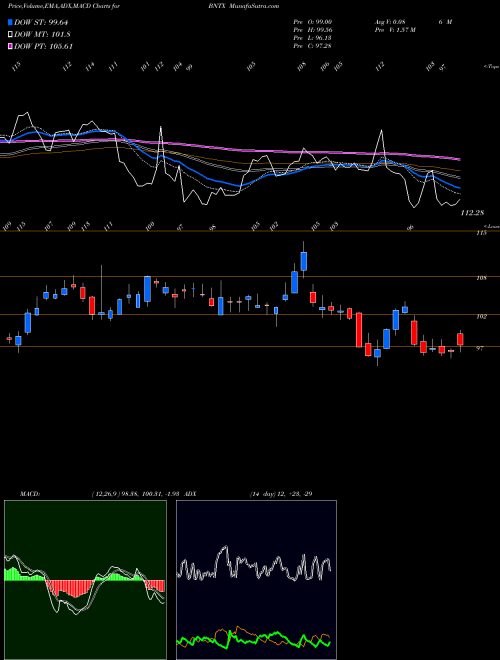Click the 115 price axis label
This screenshot has width=500, height=660.
tap(481, 233)
